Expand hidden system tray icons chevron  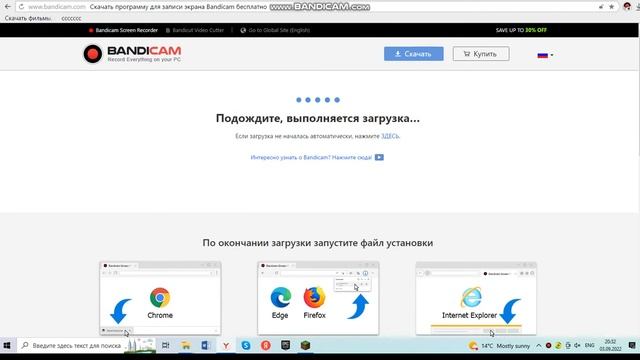click(x=539, y=346)
